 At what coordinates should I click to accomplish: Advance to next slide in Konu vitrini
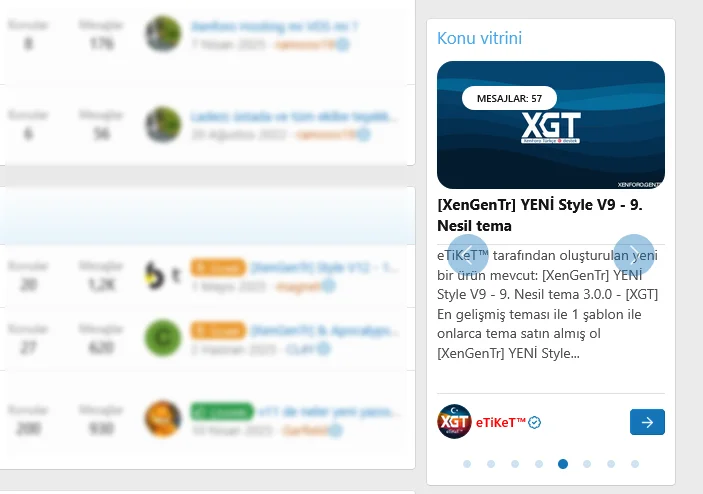[634, 255]
